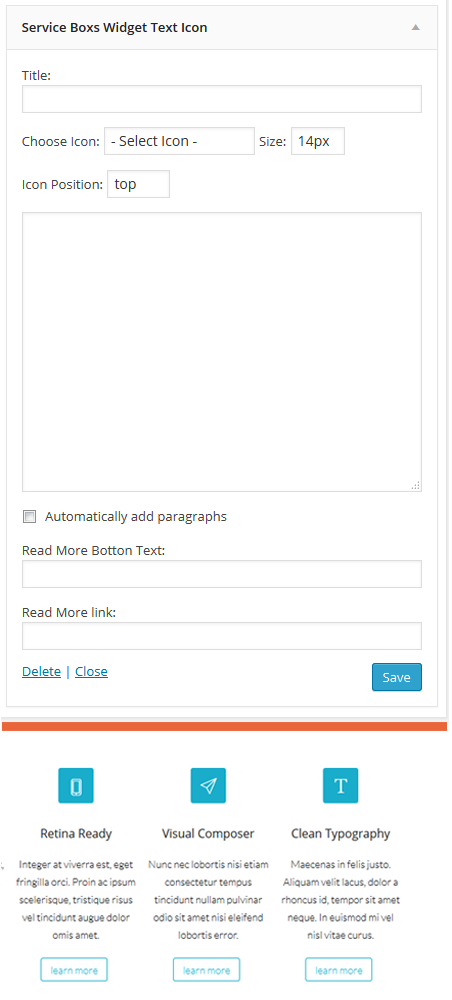Open the Icon Position dropdown

[138, 184]
